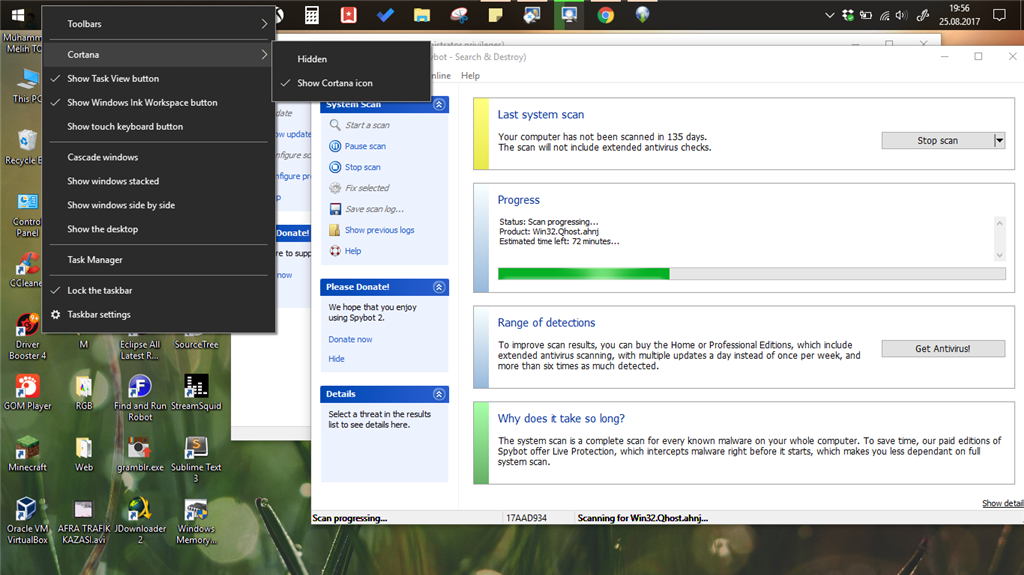Toggle Lock the taskbar option
This screenshot has width=1024, height=575.
pos(159,290)
